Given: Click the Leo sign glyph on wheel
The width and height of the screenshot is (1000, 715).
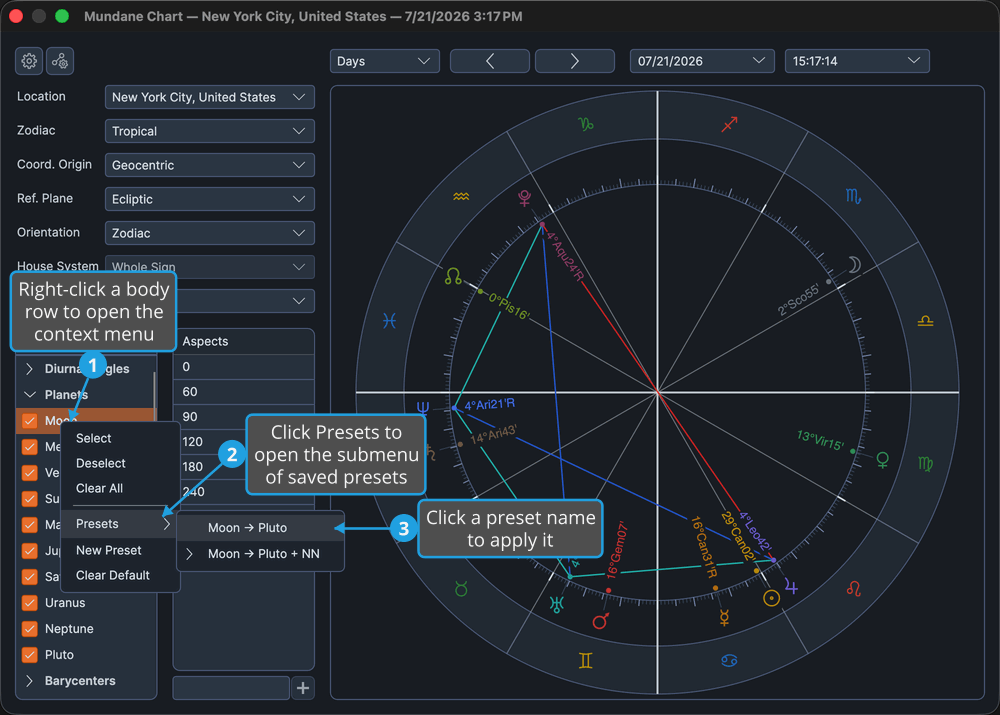Looking at the screenshot, I should click(853, 589).
